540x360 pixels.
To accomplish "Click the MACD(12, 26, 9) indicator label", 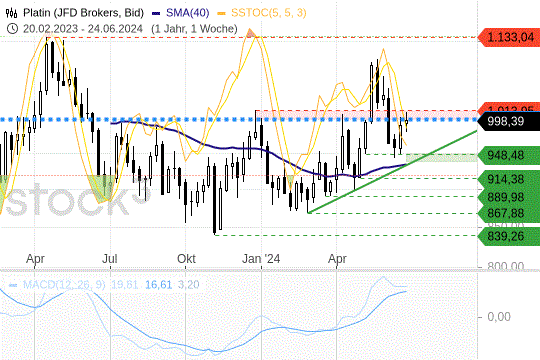I will click(x=64, y=285).
